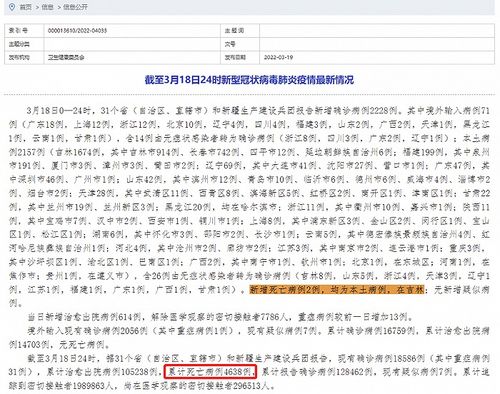The image size is (500, 394).
Task: Click the 主题分类 label cell
Action: pyautogui.click(x=24, y=44)
